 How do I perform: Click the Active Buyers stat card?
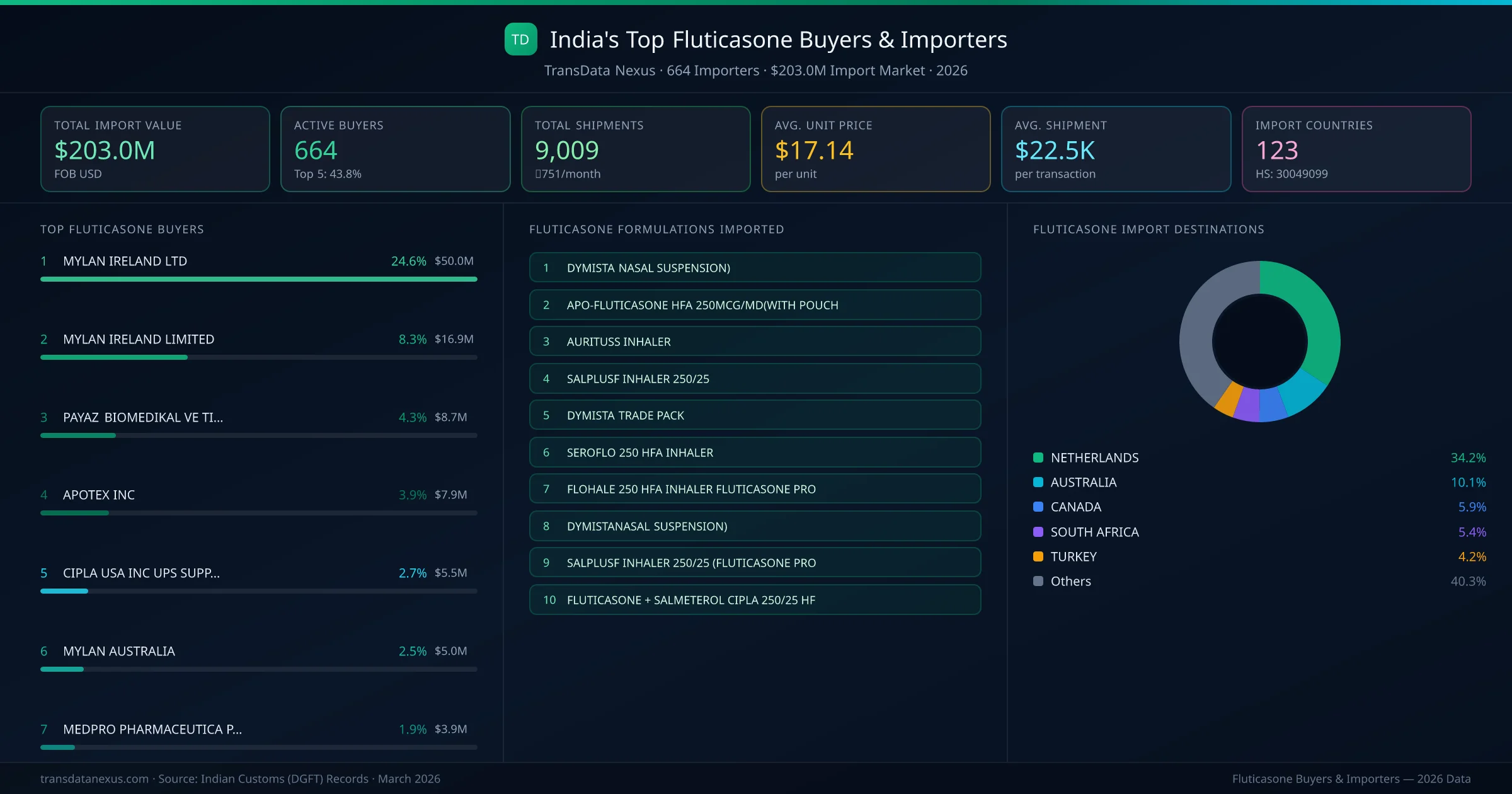tap(395, 149)
